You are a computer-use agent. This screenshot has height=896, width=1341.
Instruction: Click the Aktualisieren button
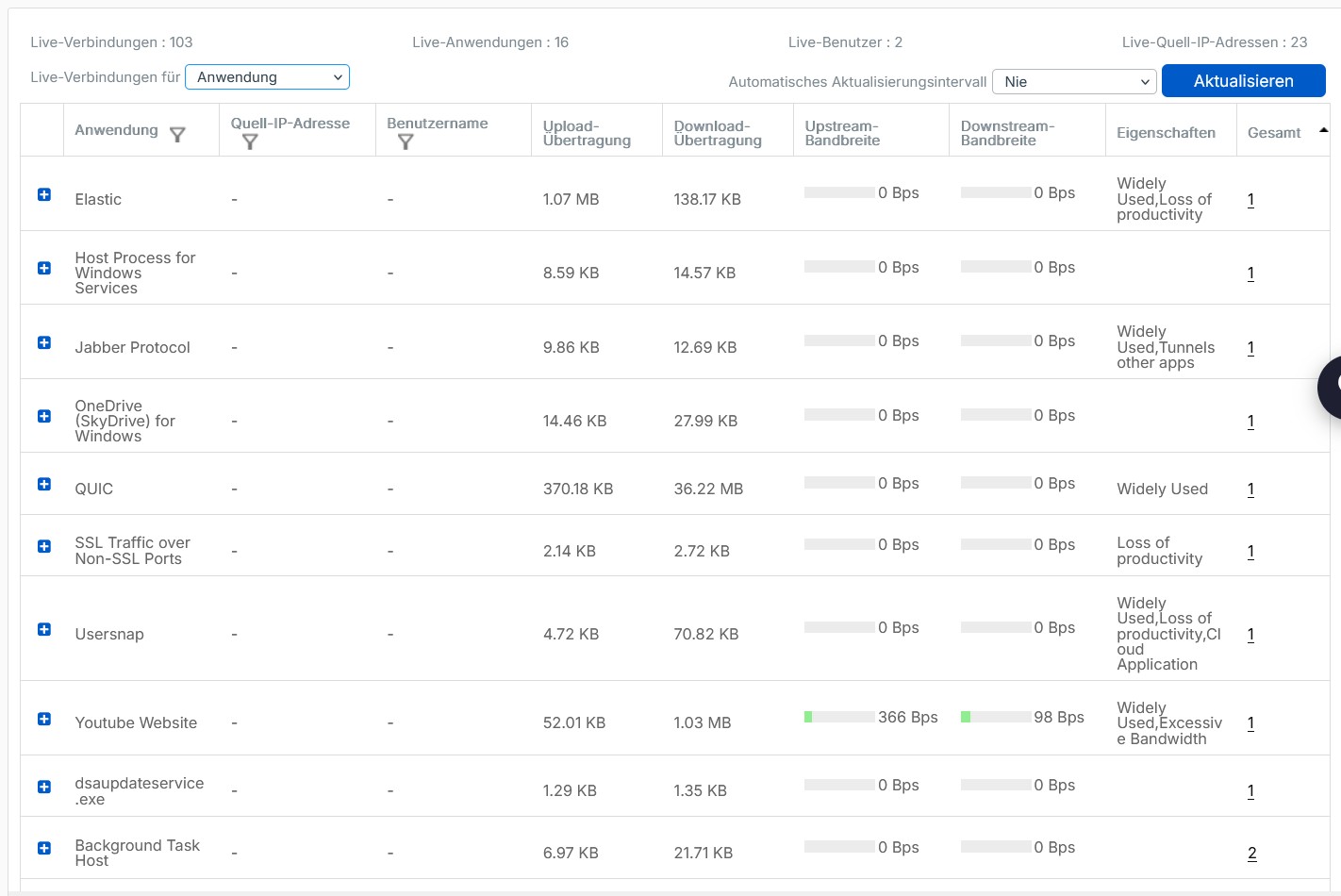point(1243,81)
